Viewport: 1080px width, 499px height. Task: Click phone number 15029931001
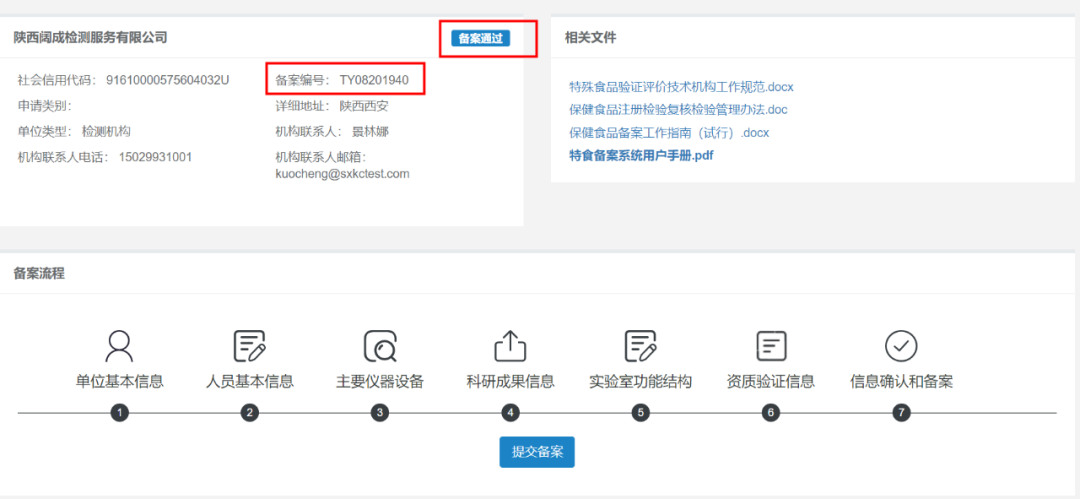(155, 156)
